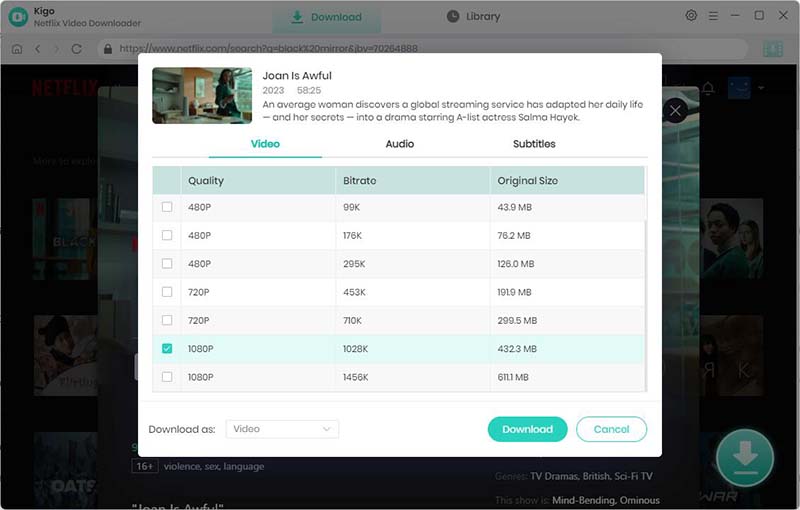Screen dimensions: 800x510
Task: Click the padlock icon in address bar
Action: (x=108, y=49)
